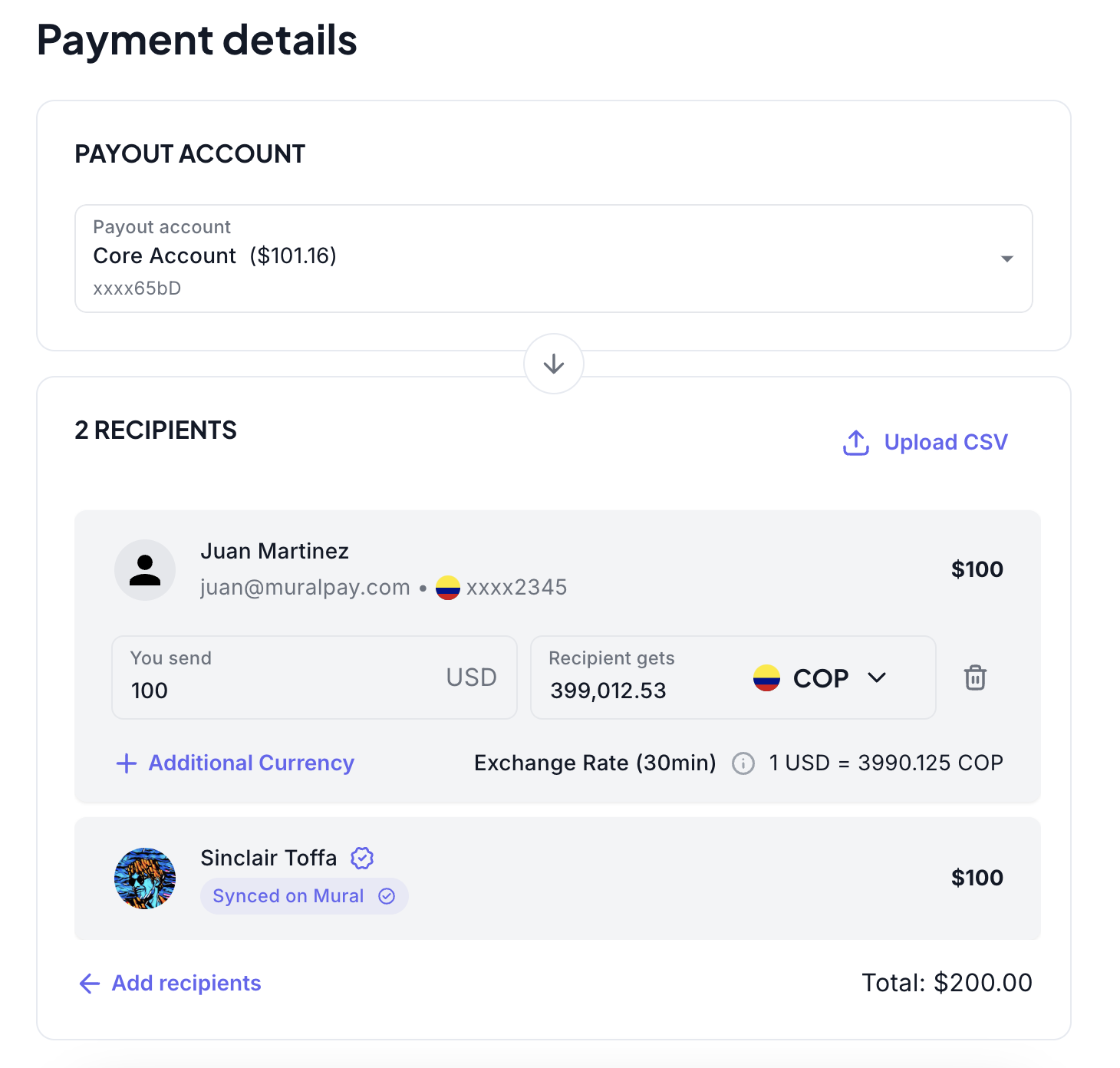Click the left arrow beside Add recipients

[90, 984]
